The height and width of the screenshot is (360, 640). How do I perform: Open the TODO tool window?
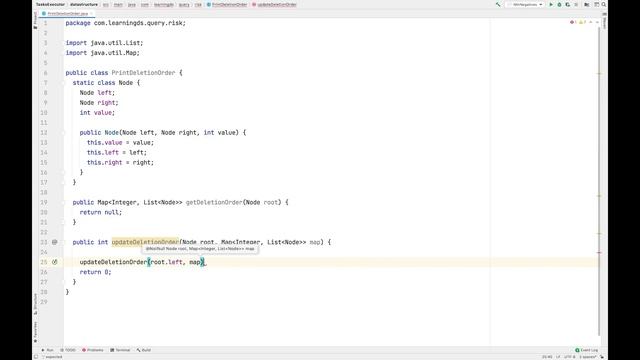point(68,350)
